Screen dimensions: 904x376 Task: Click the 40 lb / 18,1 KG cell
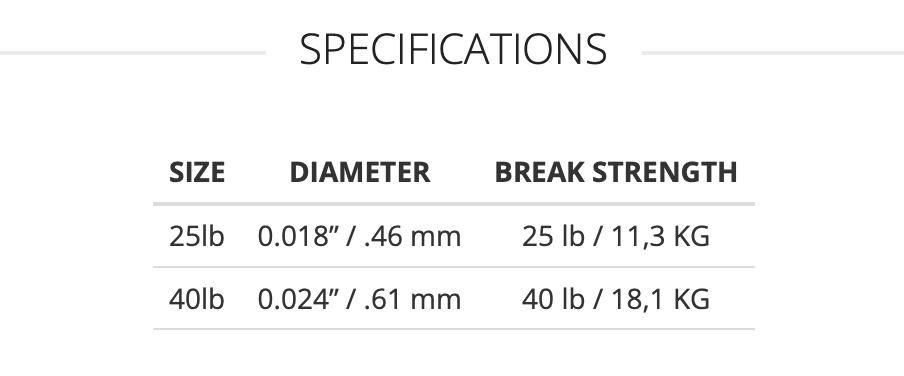coord(616,299)
